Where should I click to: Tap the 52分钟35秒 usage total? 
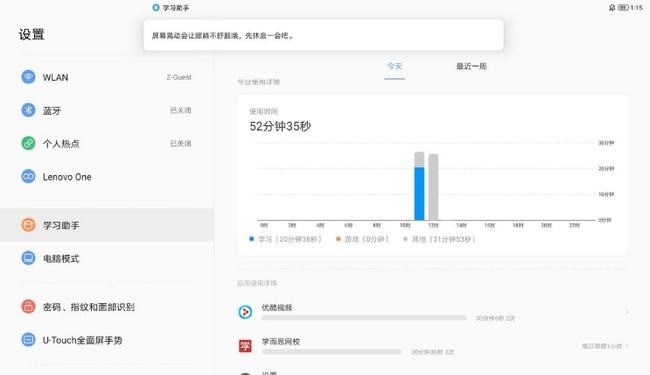pos(280,126)
